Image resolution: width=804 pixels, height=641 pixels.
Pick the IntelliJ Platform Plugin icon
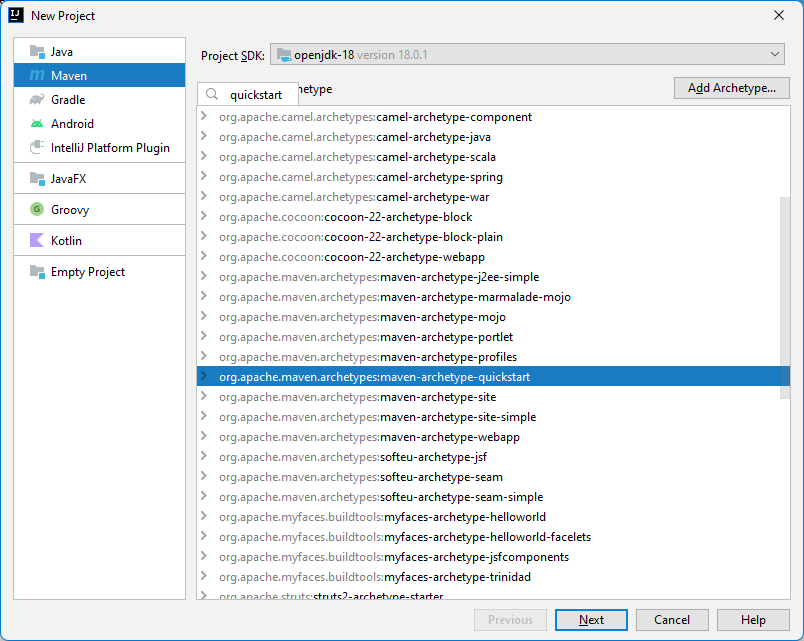tap(34, 147)
